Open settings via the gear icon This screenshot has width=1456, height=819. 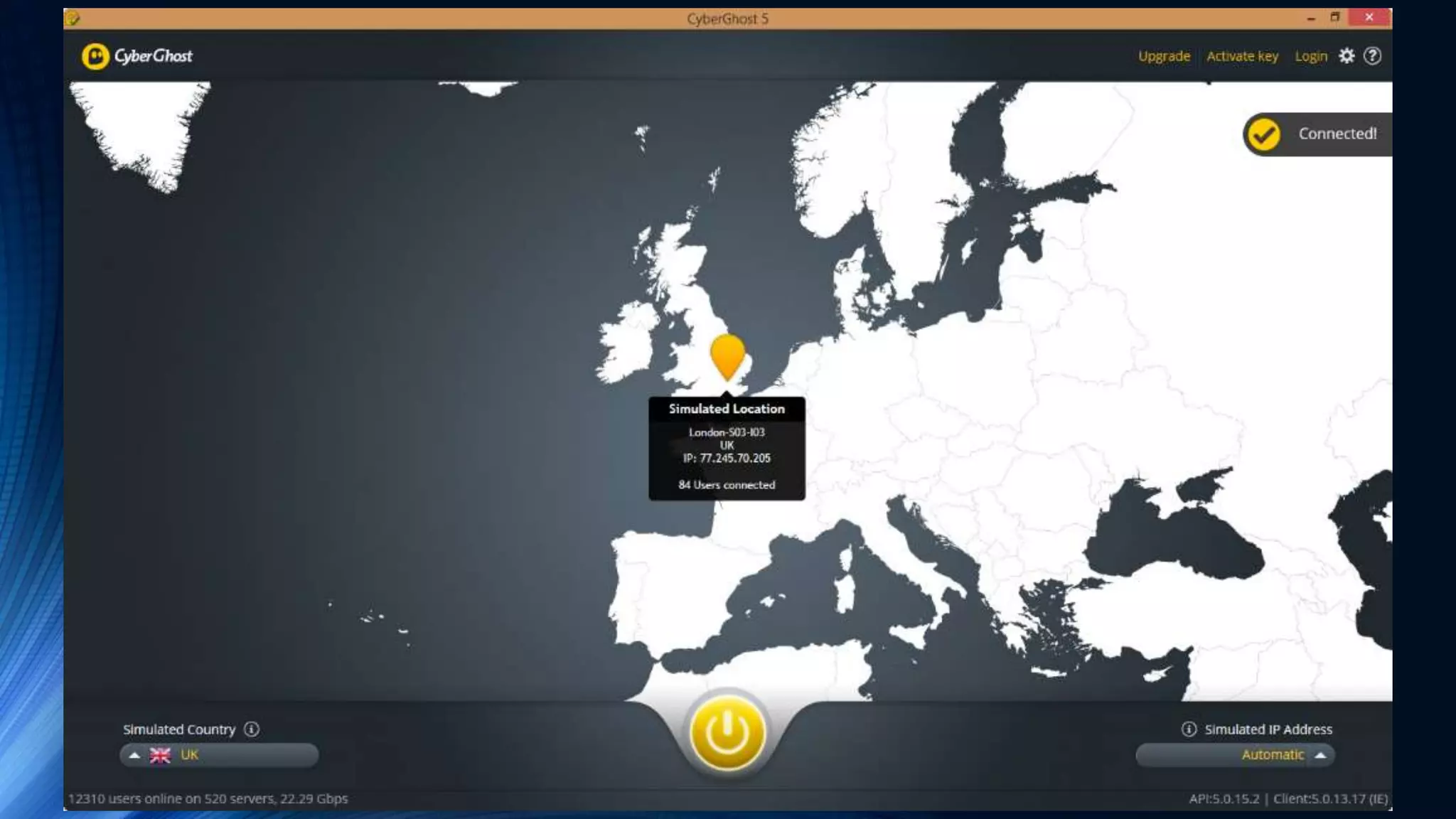1347,56
